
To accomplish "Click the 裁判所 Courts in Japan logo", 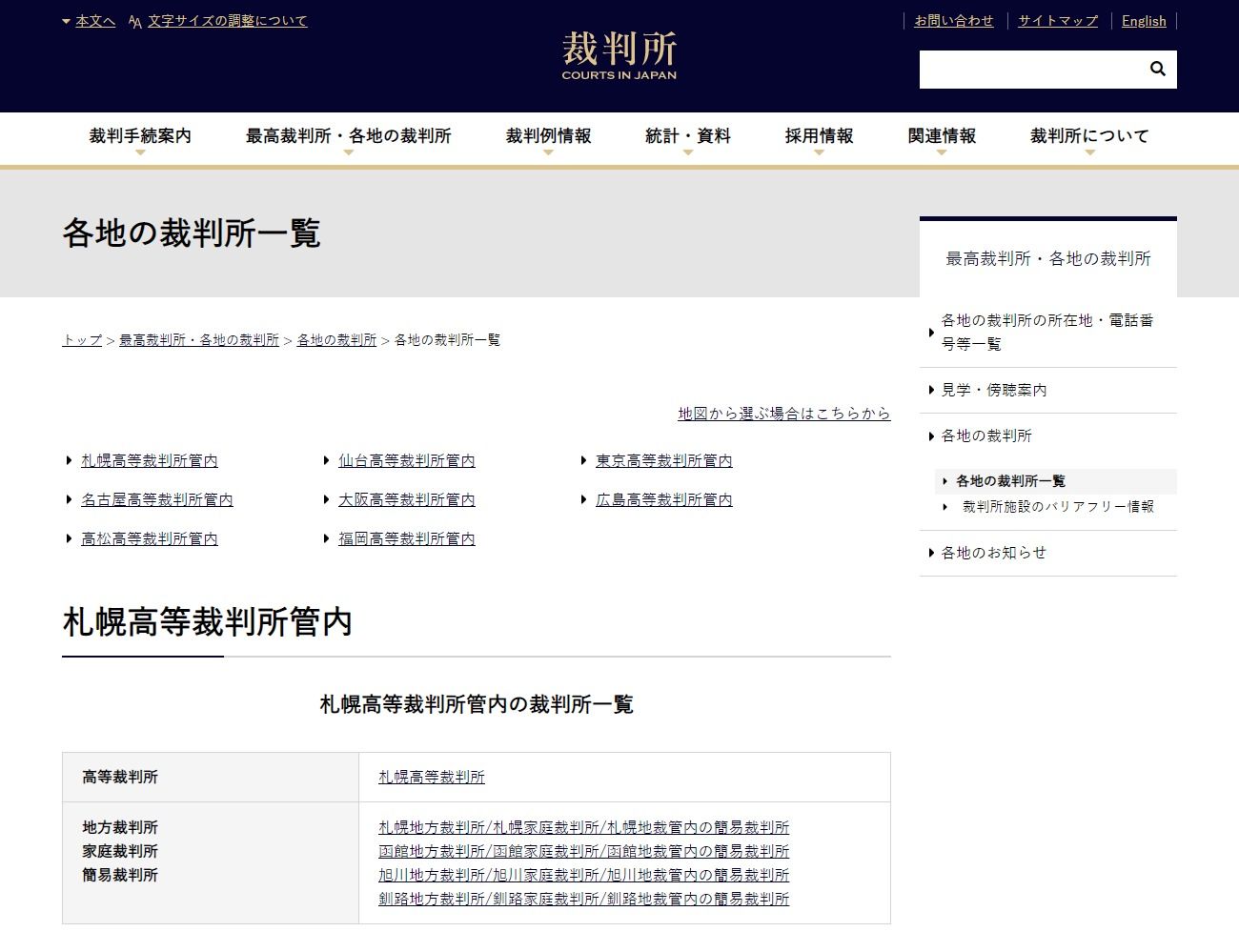I will (619, 55).
